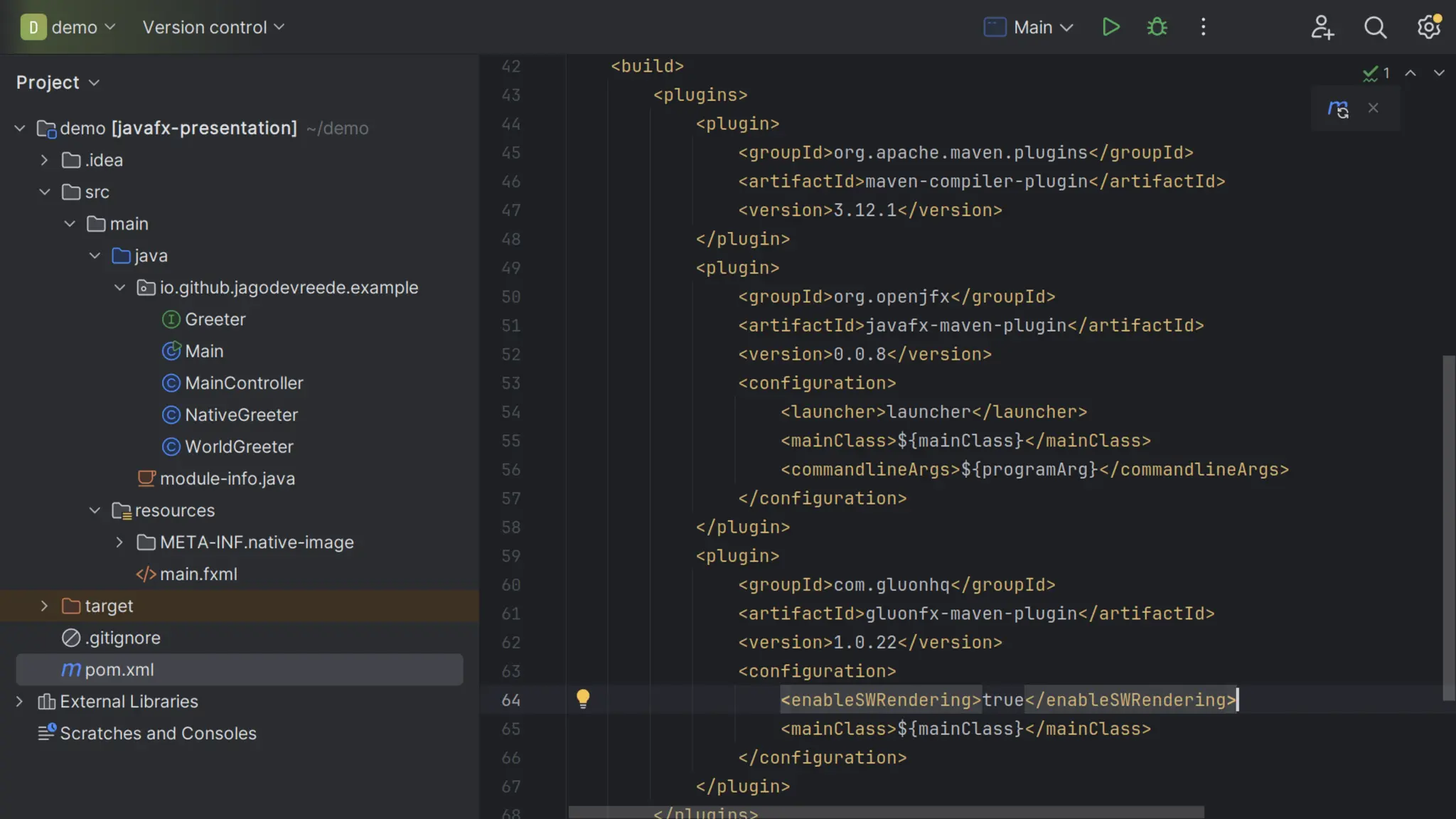The image size is (1456, 819).
Task: Select module-info.java file
Action: 227,478
